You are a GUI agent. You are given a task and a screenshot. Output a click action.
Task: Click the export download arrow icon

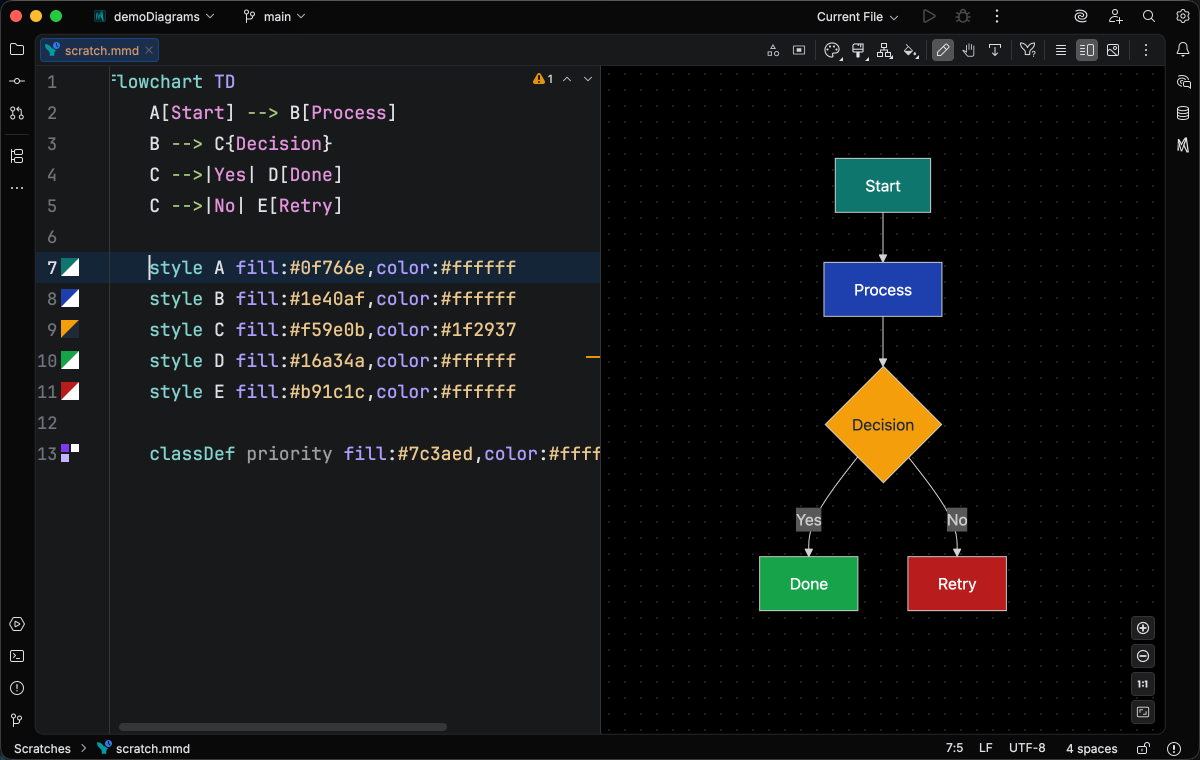coord(995,50)
